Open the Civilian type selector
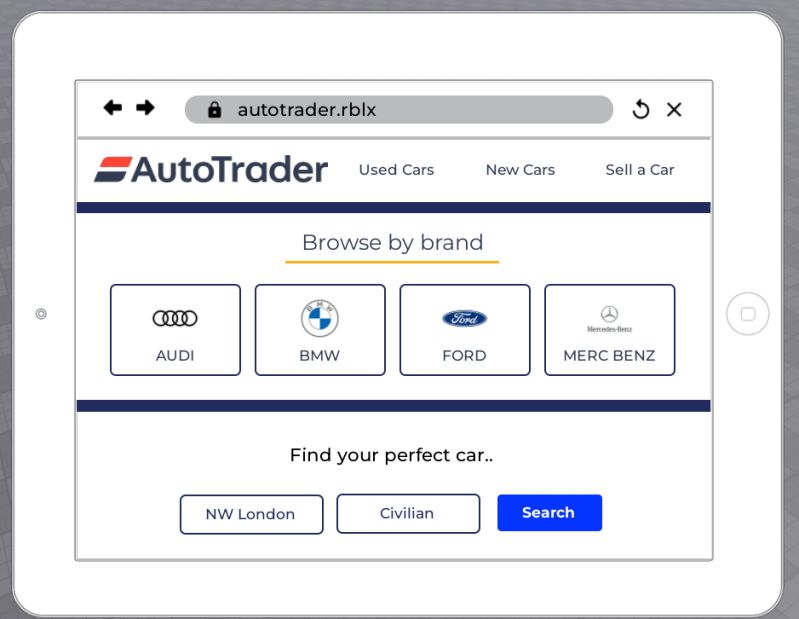Image resolution: width=799 pixels, height=619 pixels. (408, 514)
